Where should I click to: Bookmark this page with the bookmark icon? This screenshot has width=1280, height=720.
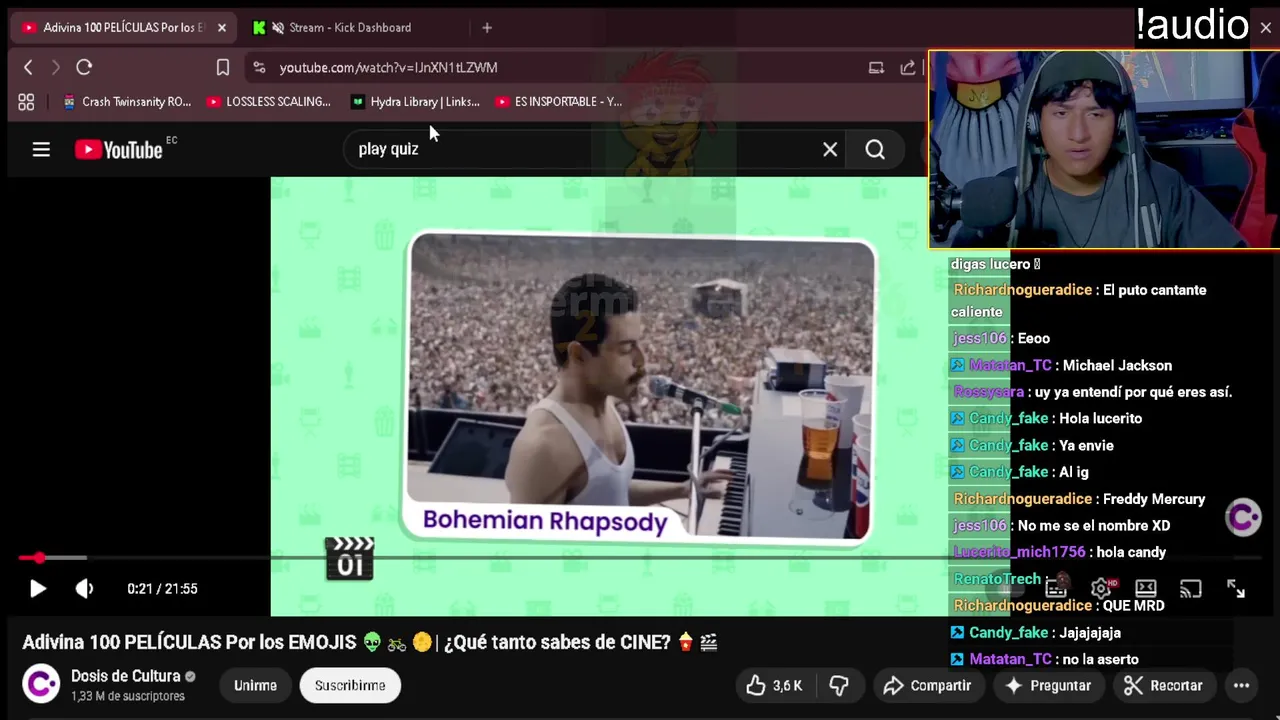[223, 67]
